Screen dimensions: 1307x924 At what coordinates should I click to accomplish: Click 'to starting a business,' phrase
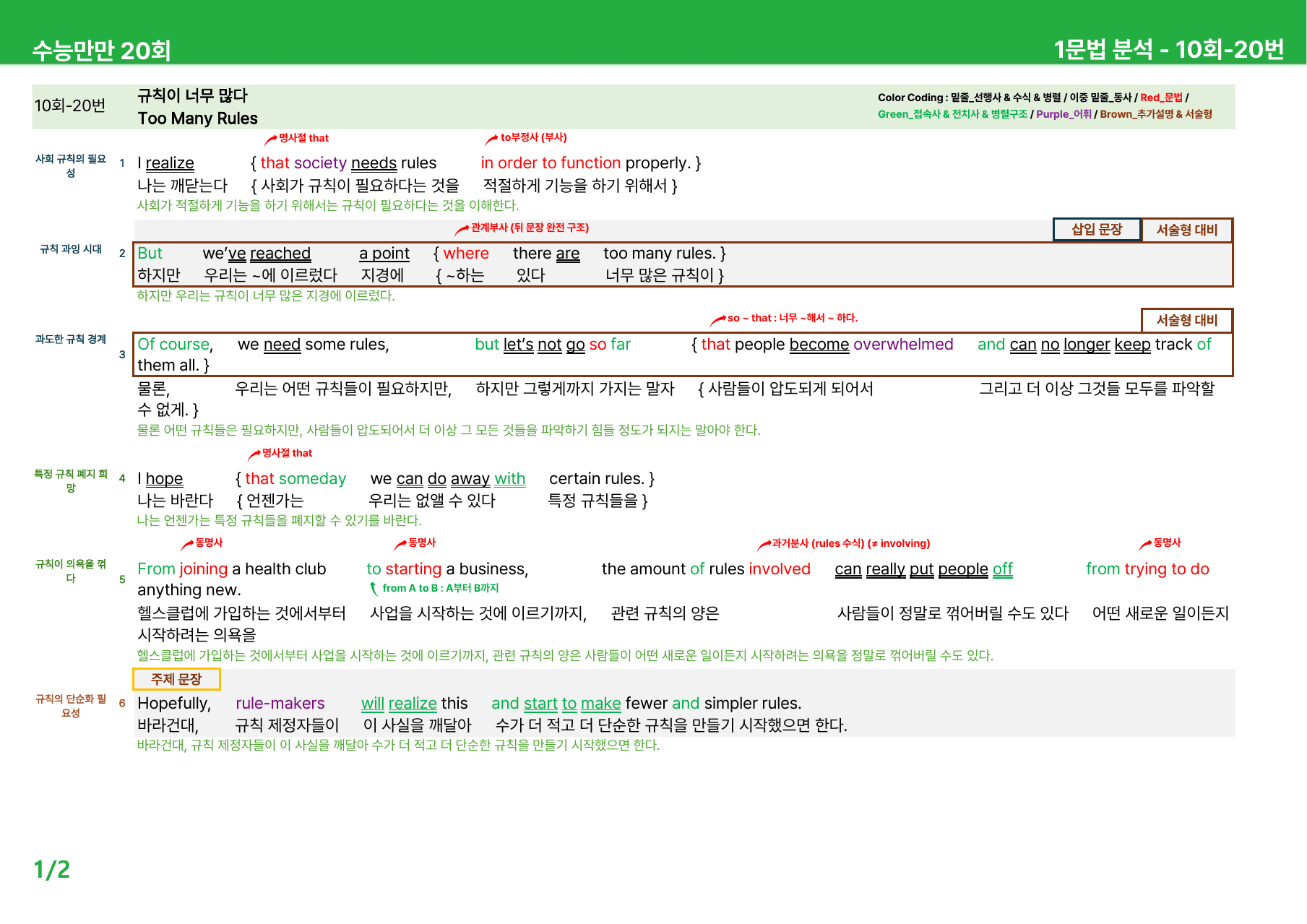(x=447, y=569)
